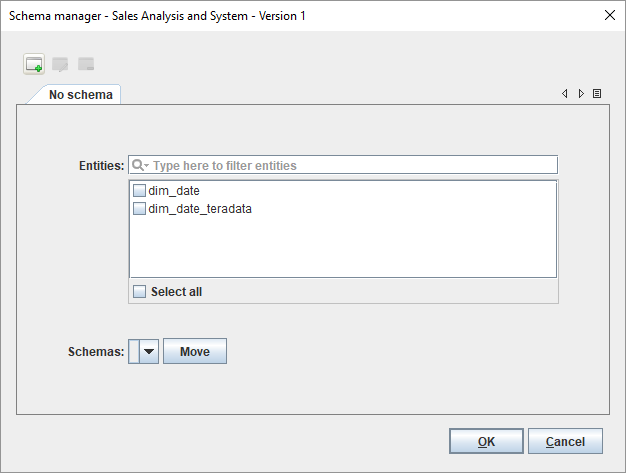626x473 pixels.
Task: Click the Schemas combo box field
Action: coord(134,351)
